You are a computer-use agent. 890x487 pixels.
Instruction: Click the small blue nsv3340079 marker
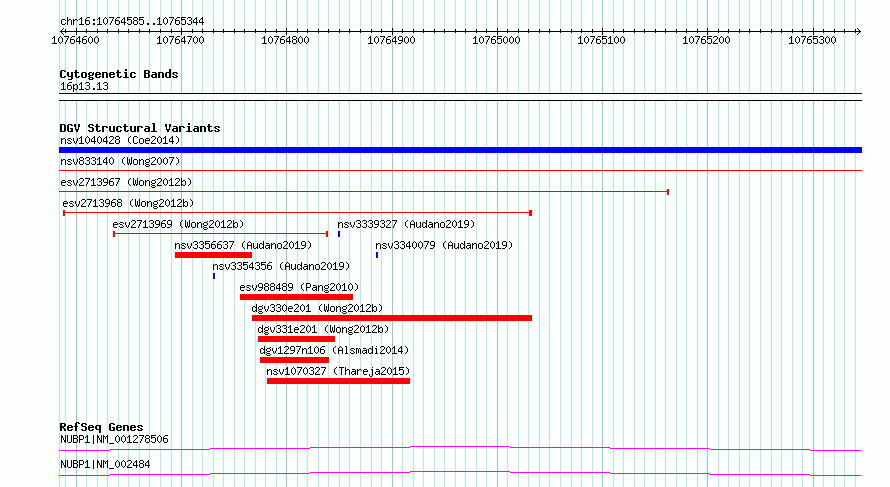click(377, 255)
